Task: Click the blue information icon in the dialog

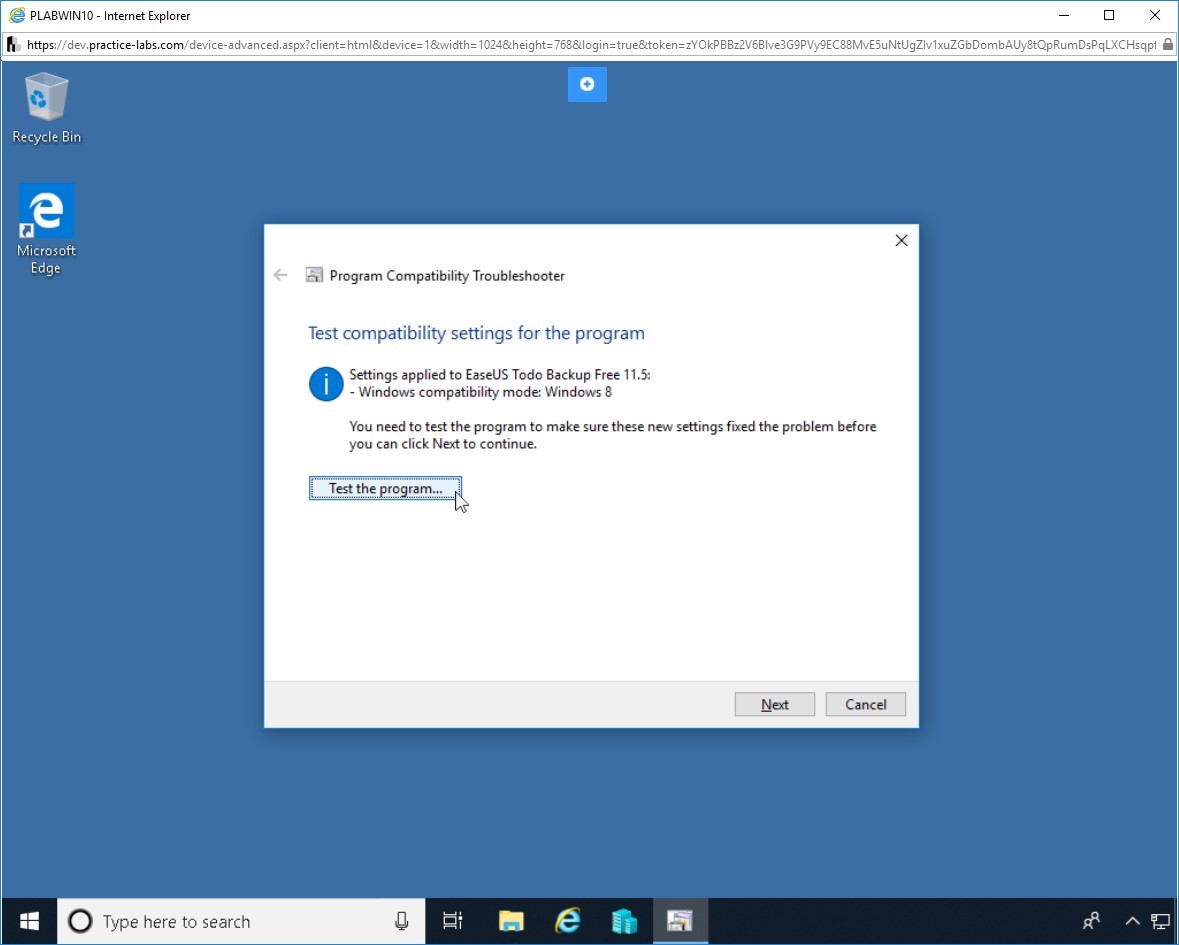Action: coord(326,383)
